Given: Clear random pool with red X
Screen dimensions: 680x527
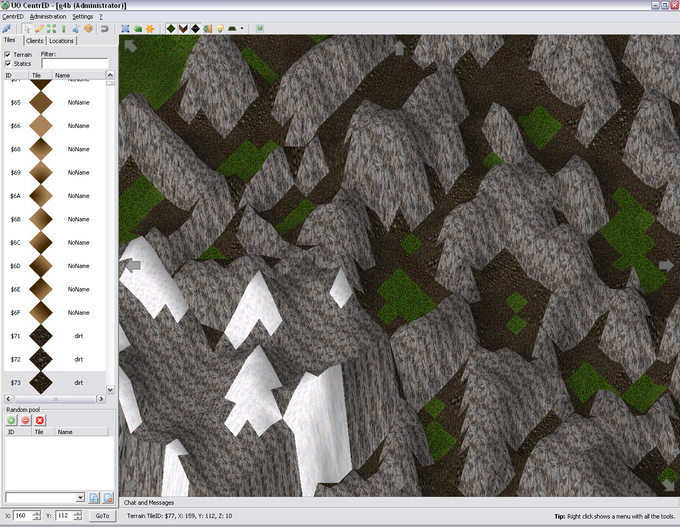Looking at the screenshot, I should (40, 420).
